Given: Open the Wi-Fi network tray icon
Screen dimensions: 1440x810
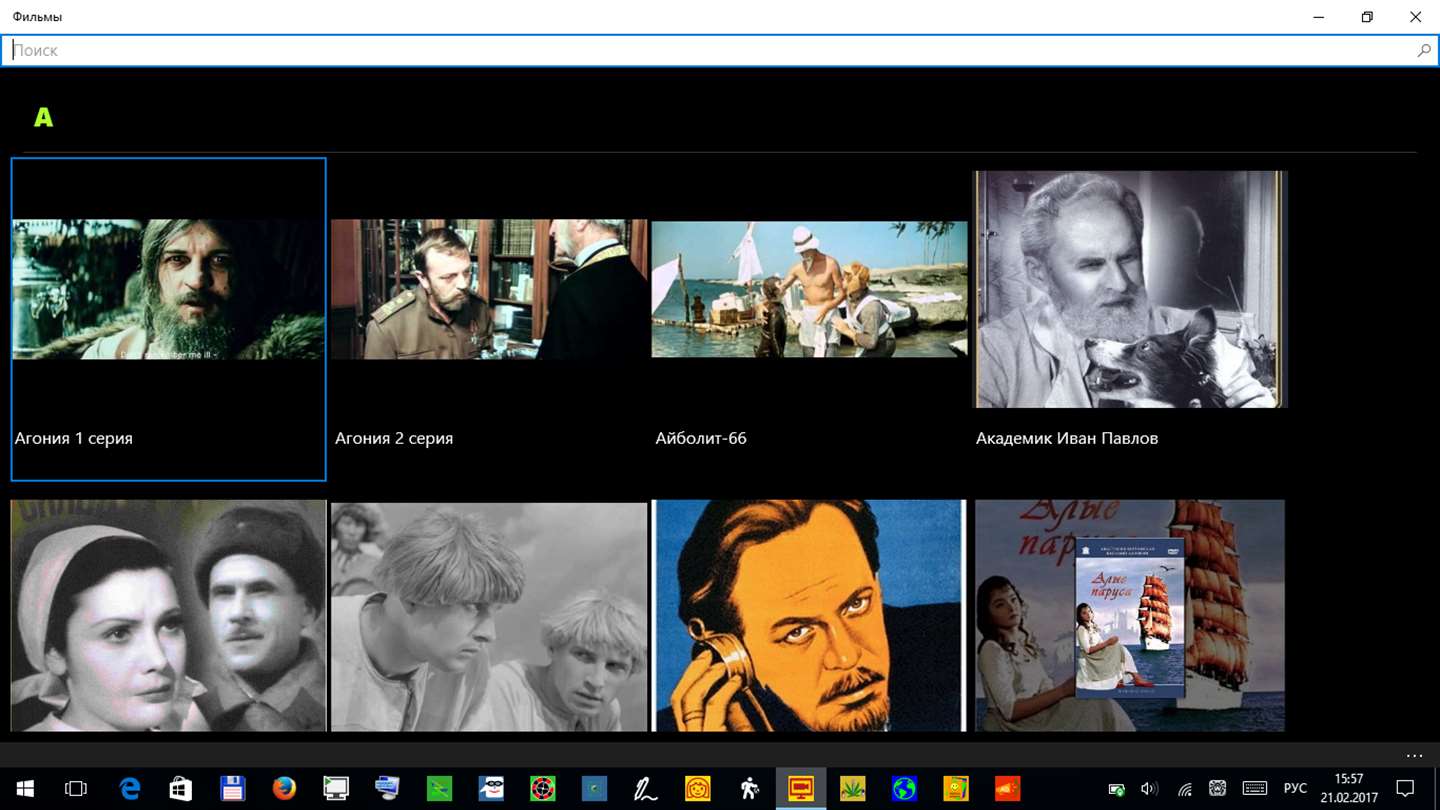Looking at the screenshot, I should [x=1184, y=789].
